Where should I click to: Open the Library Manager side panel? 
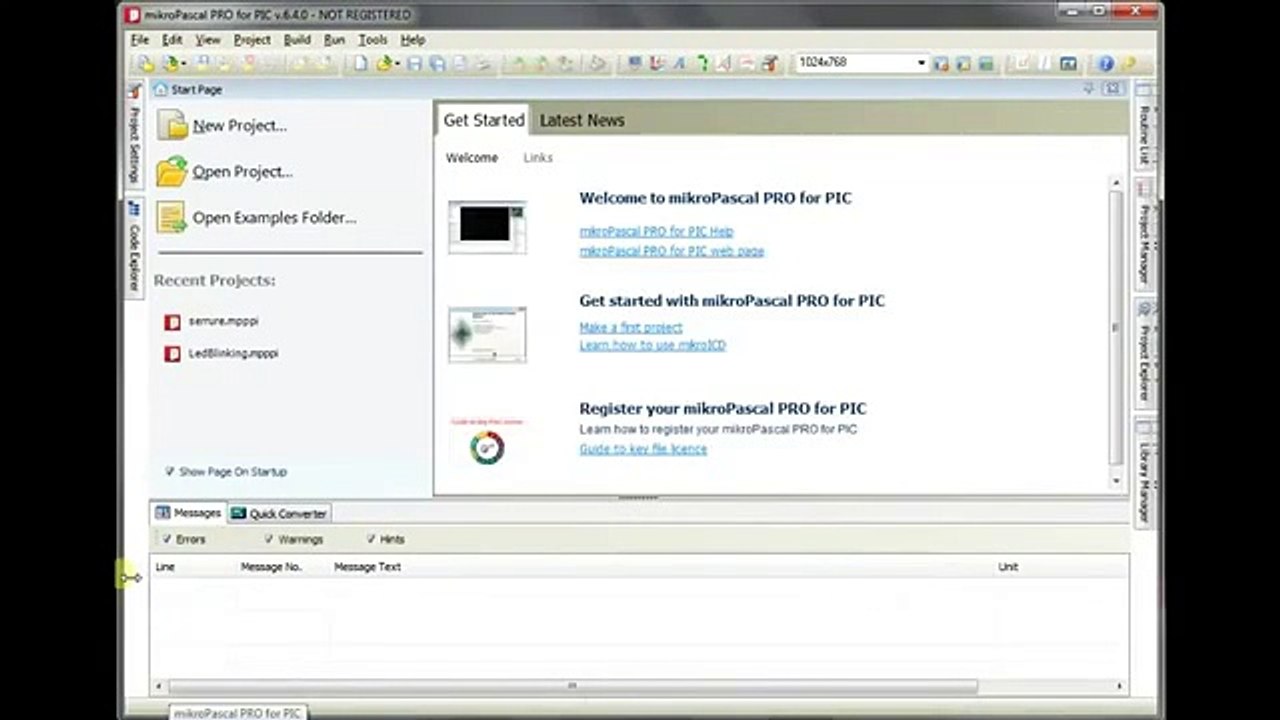1145,472
